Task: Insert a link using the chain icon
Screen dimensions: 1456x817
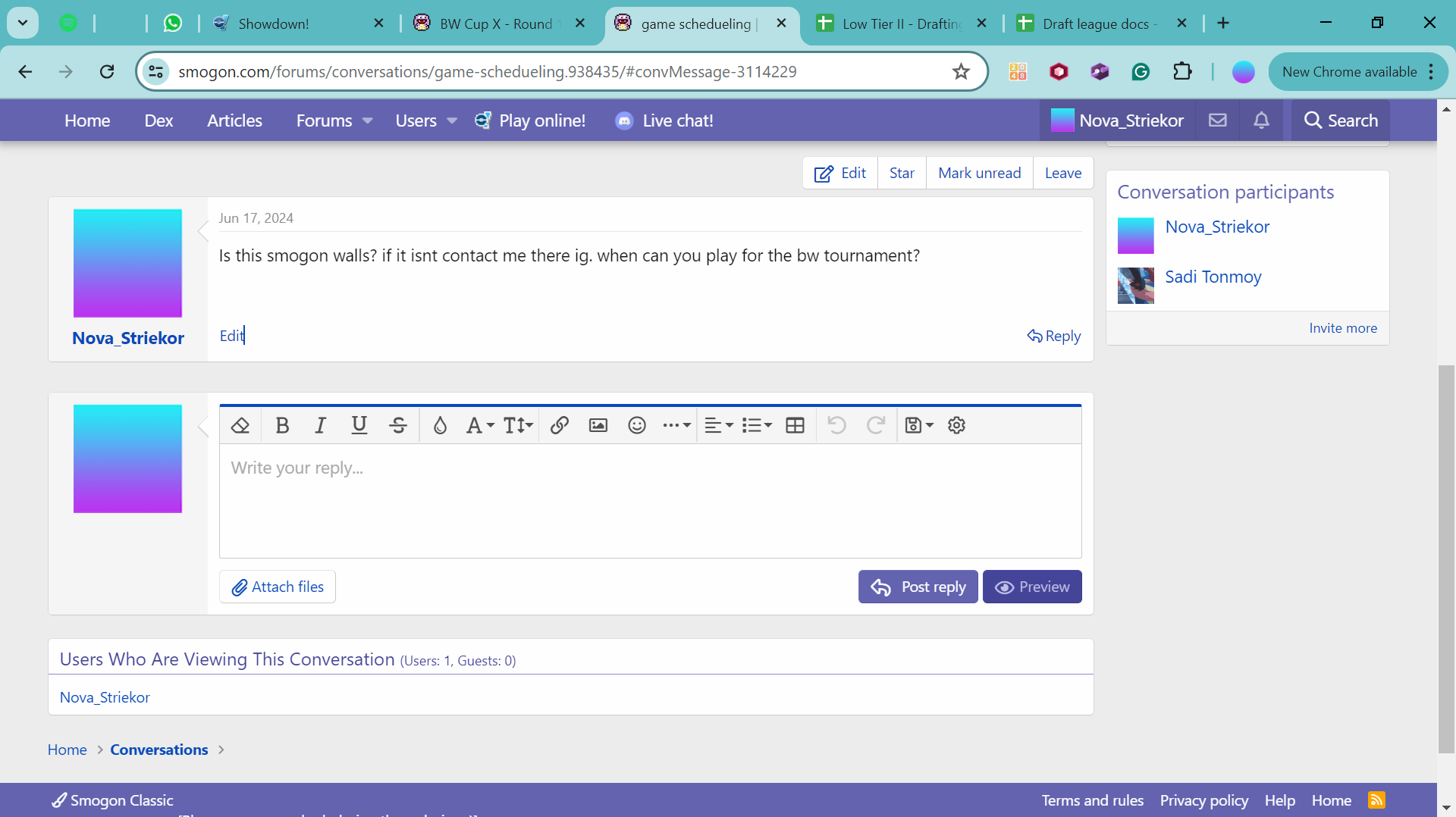Action: (x=560, y=425)
